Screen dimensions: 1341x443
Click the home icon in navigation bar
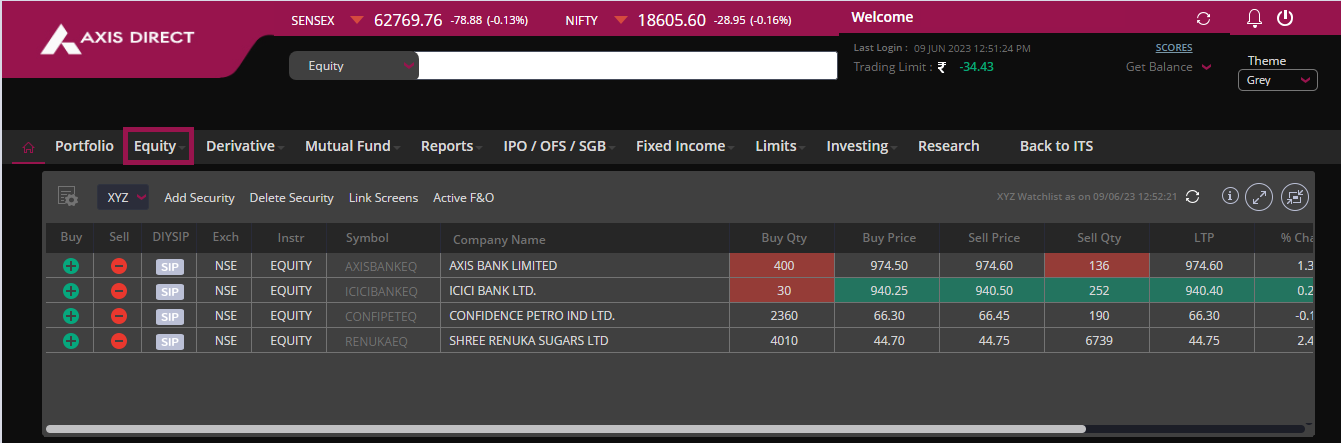[28, 147]
